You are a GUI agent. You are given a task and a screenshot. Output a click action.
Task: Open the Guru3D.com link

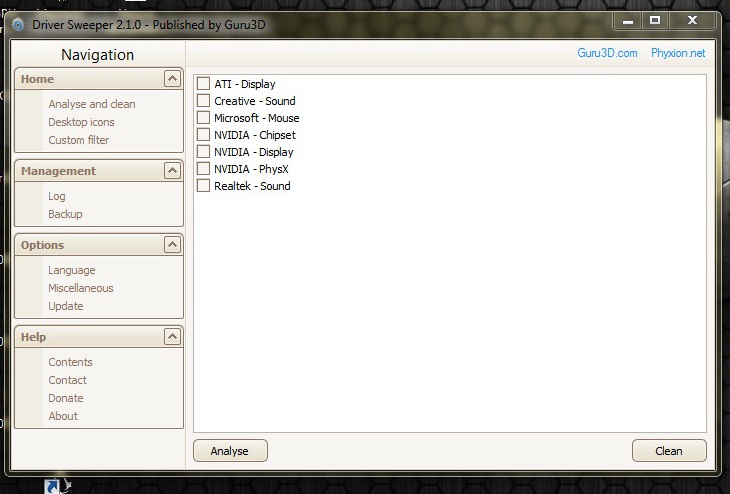[x=607, y=53]
